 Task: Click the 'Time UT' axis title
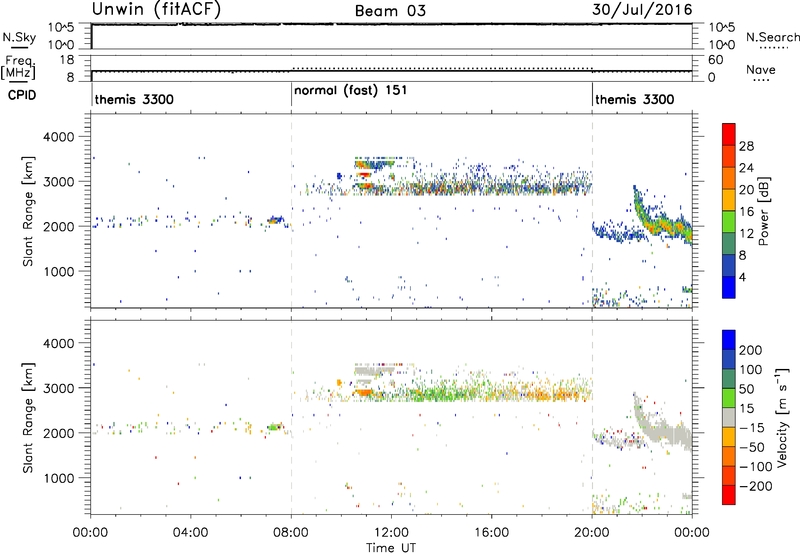[391, 548]
